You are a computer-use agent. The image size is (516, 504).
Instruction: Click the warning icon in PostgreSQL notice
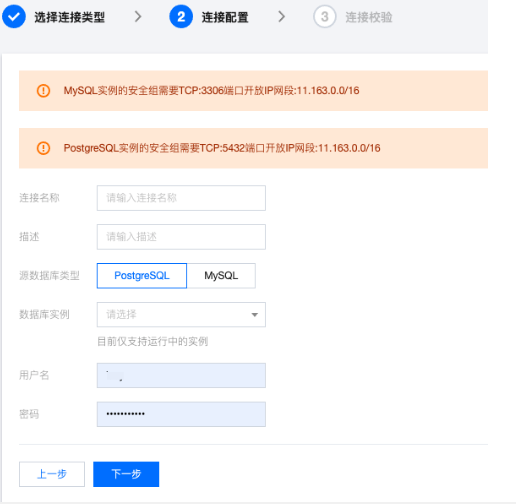pos(43,148)
